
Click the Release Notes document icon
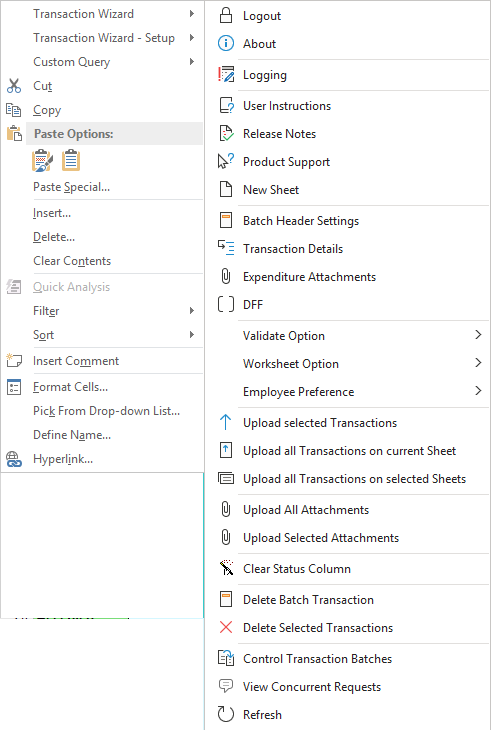[226, 134]
